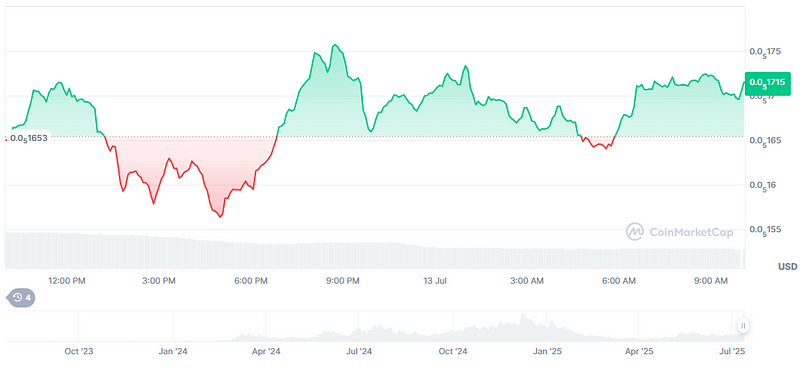Click the range slider pause handle

pos(743,326)
